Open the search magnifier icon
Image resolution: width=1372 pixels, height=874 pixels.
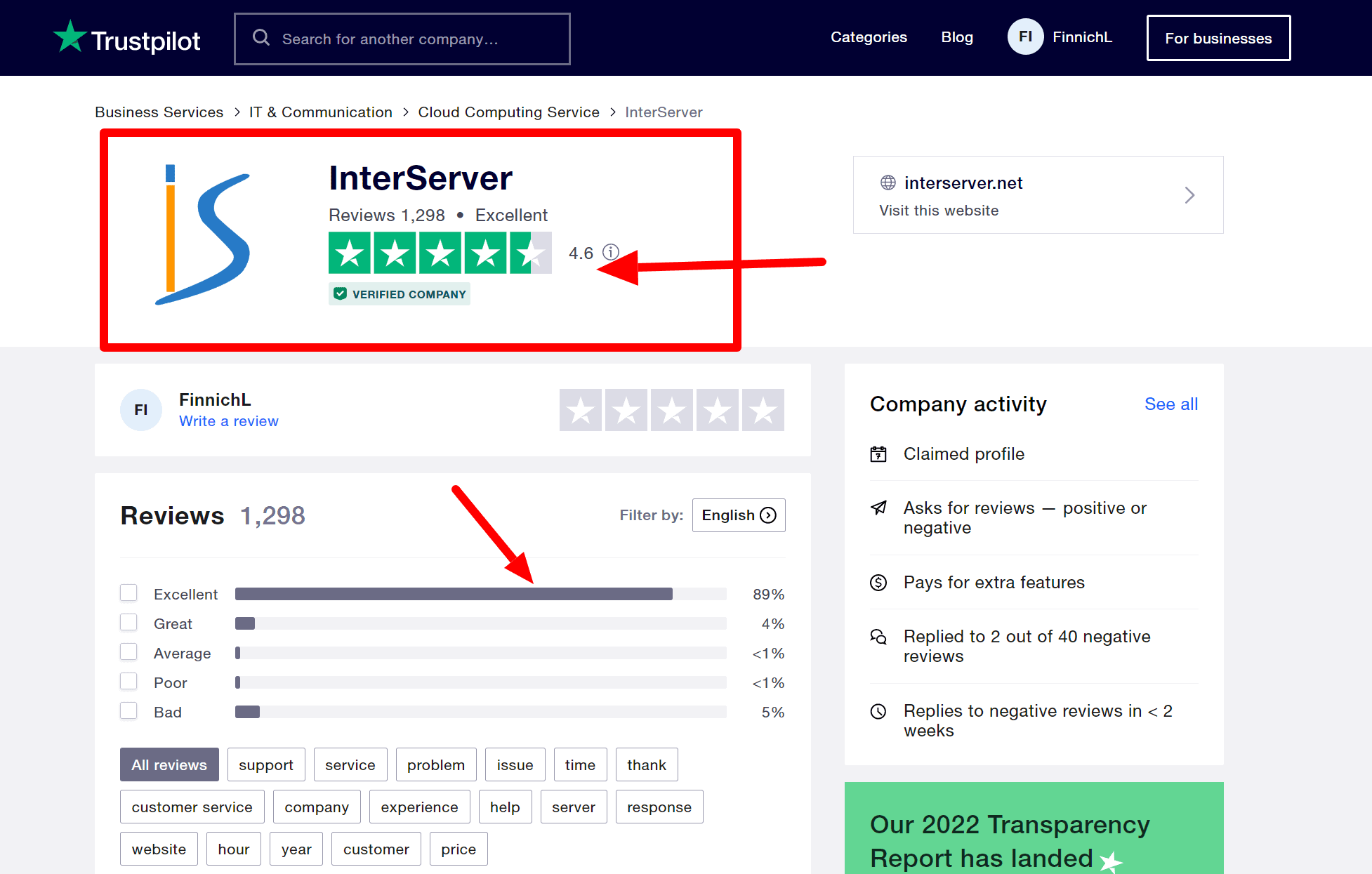pos(261,37)
